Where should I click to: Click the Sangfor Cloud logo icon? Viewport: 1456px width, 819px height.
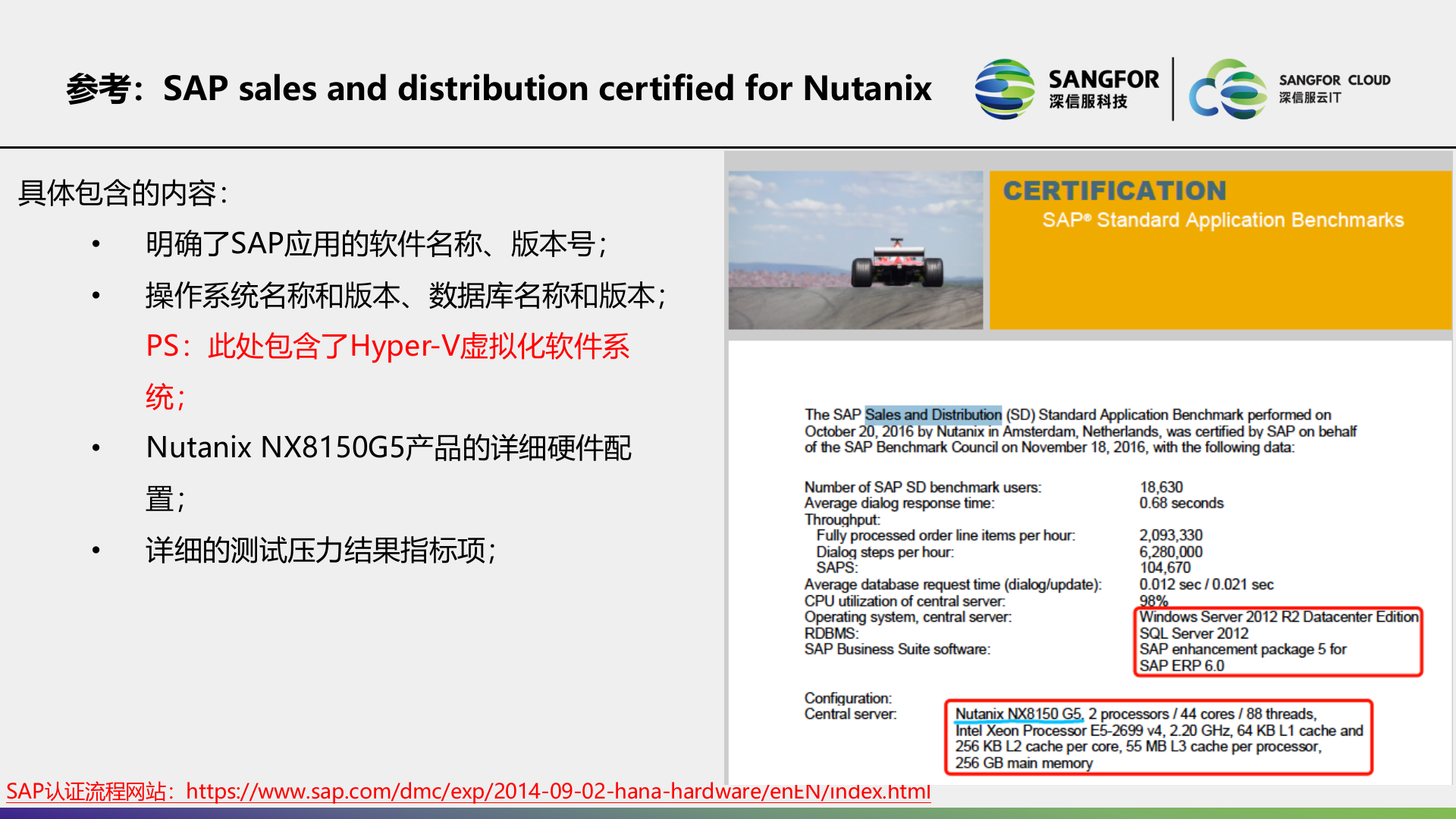(1228, 89)
